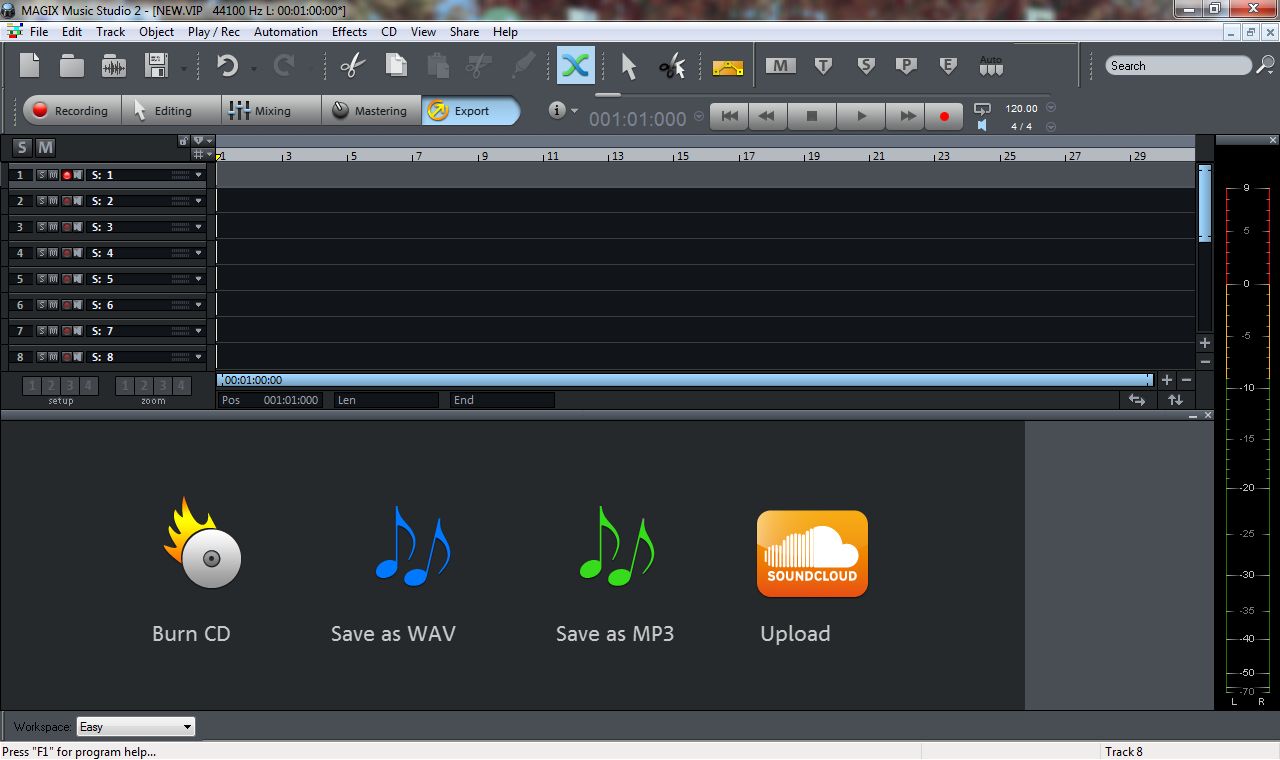
Task: Expand track 4 dropdown arrow
Action: click(199, 253)
